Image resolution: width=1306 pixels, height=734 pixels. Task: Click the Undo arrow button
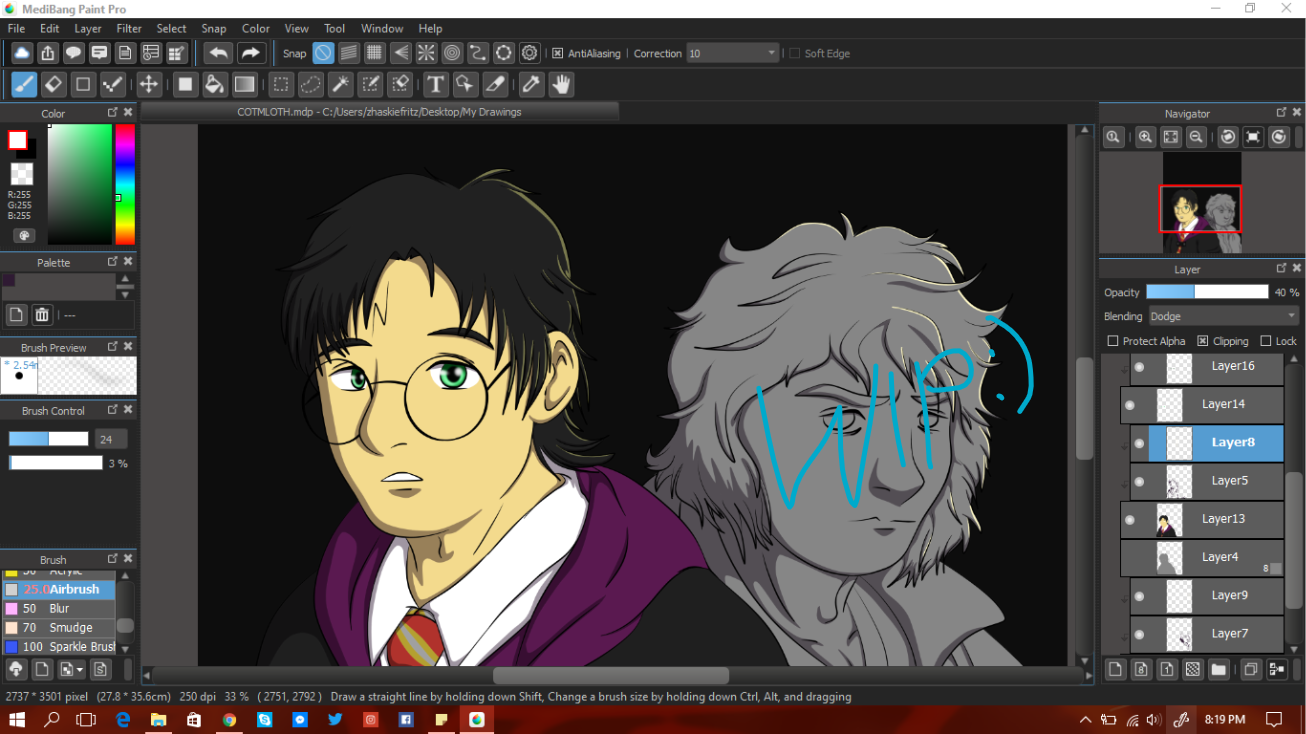click(218, 53)
